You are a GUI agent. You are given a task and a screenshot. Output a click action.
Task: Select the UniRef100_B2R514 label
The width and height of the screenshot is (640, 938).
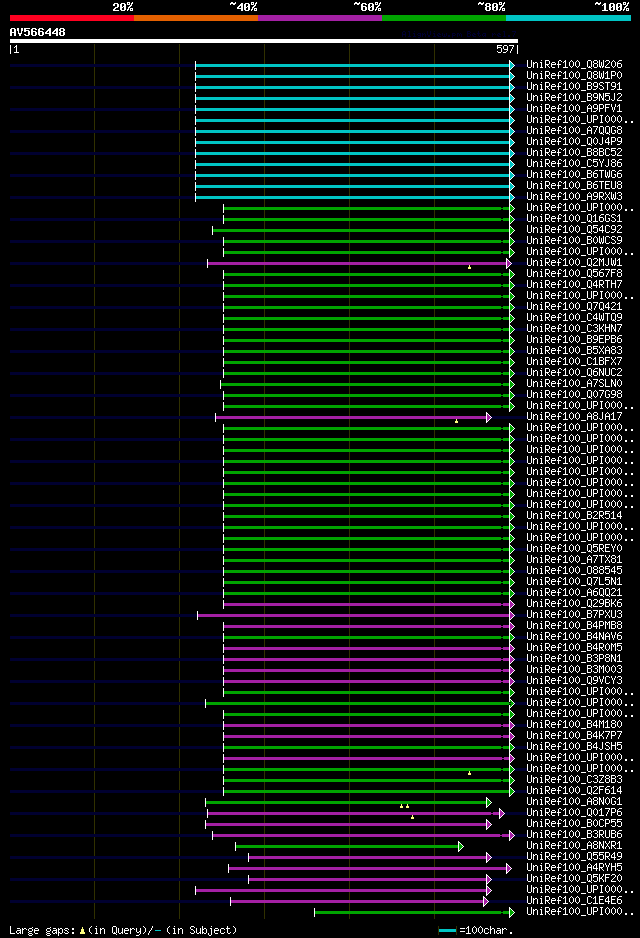pyautogui.click(x=574, y=515)
